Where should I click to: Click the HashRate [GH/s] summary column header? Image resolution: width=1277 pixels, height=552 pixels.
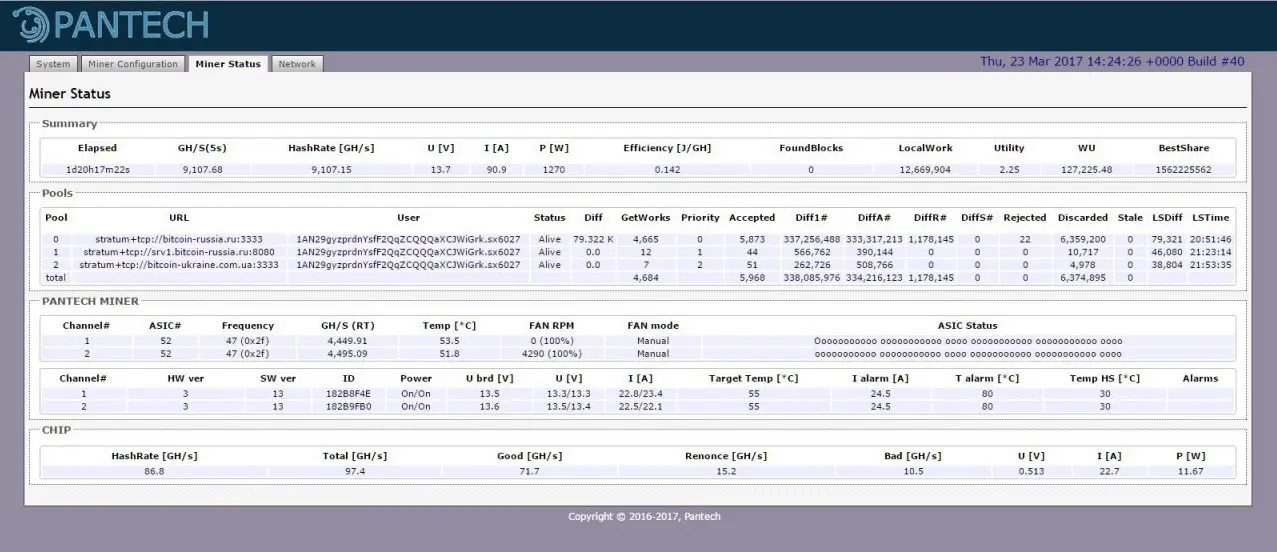pyautogui.click(x=330, y=148)
